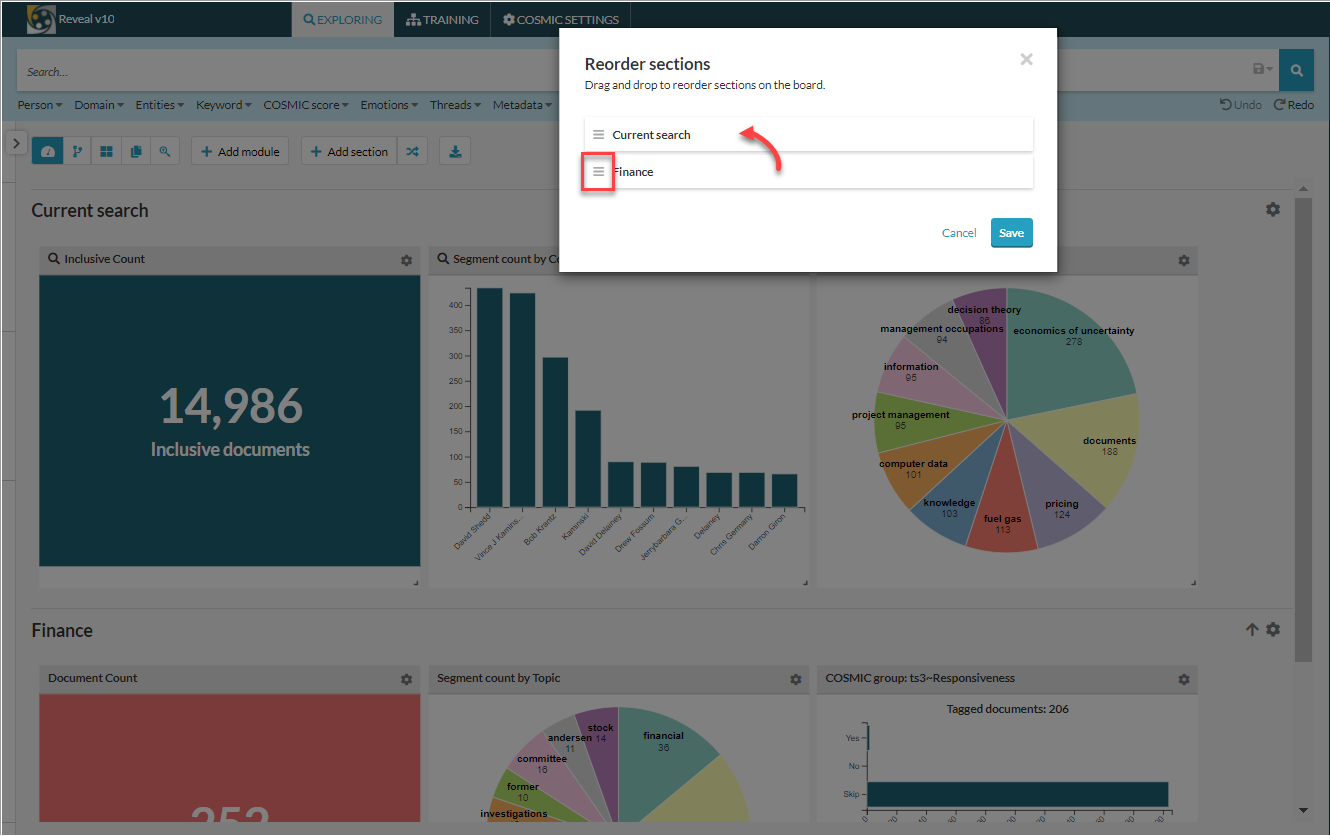The width and height of the screenshot is (1330, 836).
Task: Click the drag handle beside Current search
Action: coord(598,135)
